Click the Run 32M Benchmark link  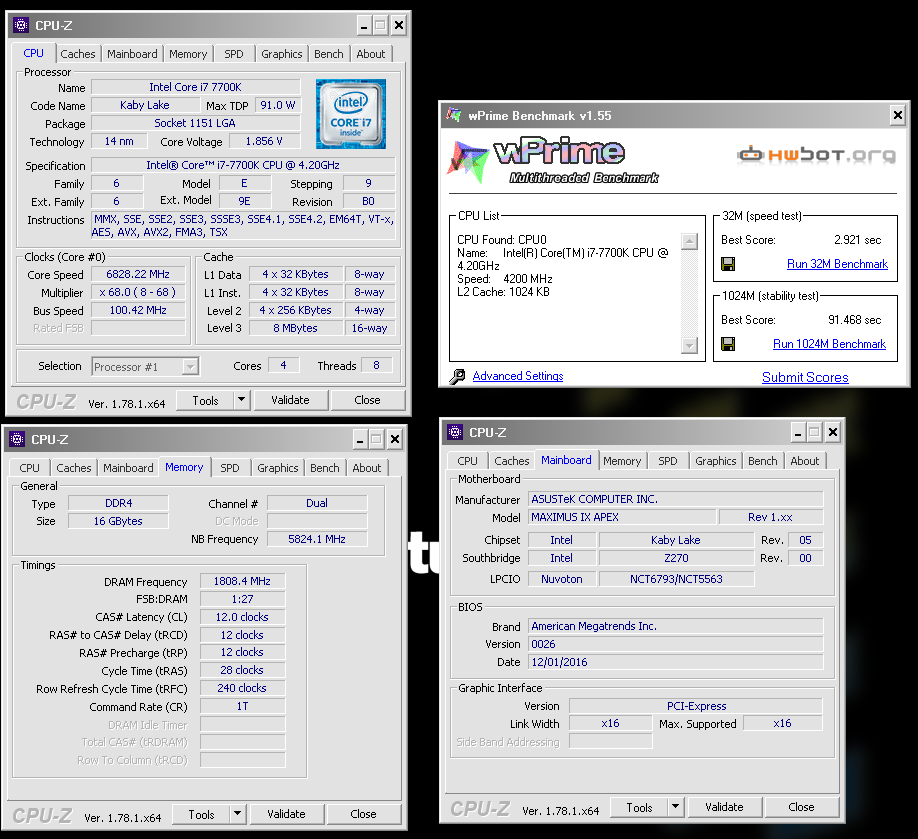pyautogui.click(x=837, y=264)
